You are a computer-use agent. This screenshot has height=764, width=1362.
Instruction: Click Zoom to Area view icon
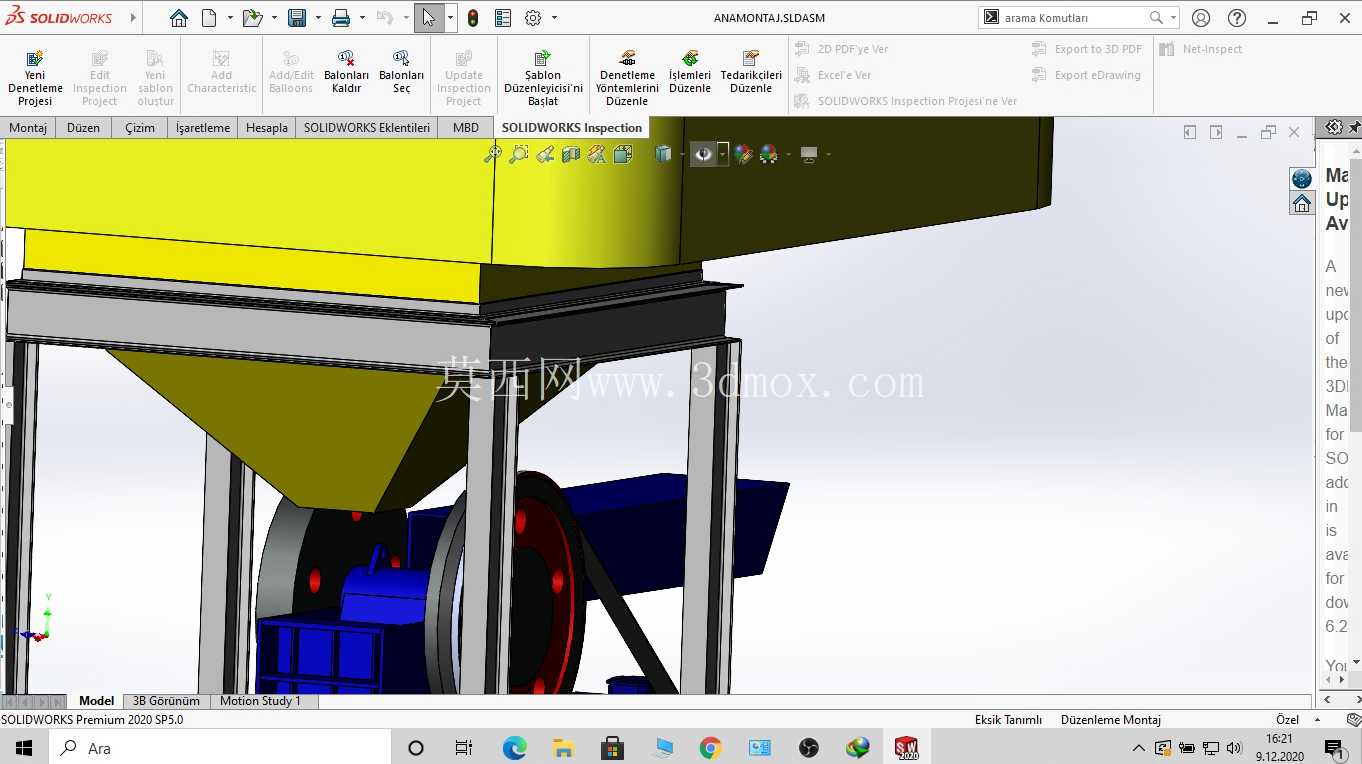519,154
